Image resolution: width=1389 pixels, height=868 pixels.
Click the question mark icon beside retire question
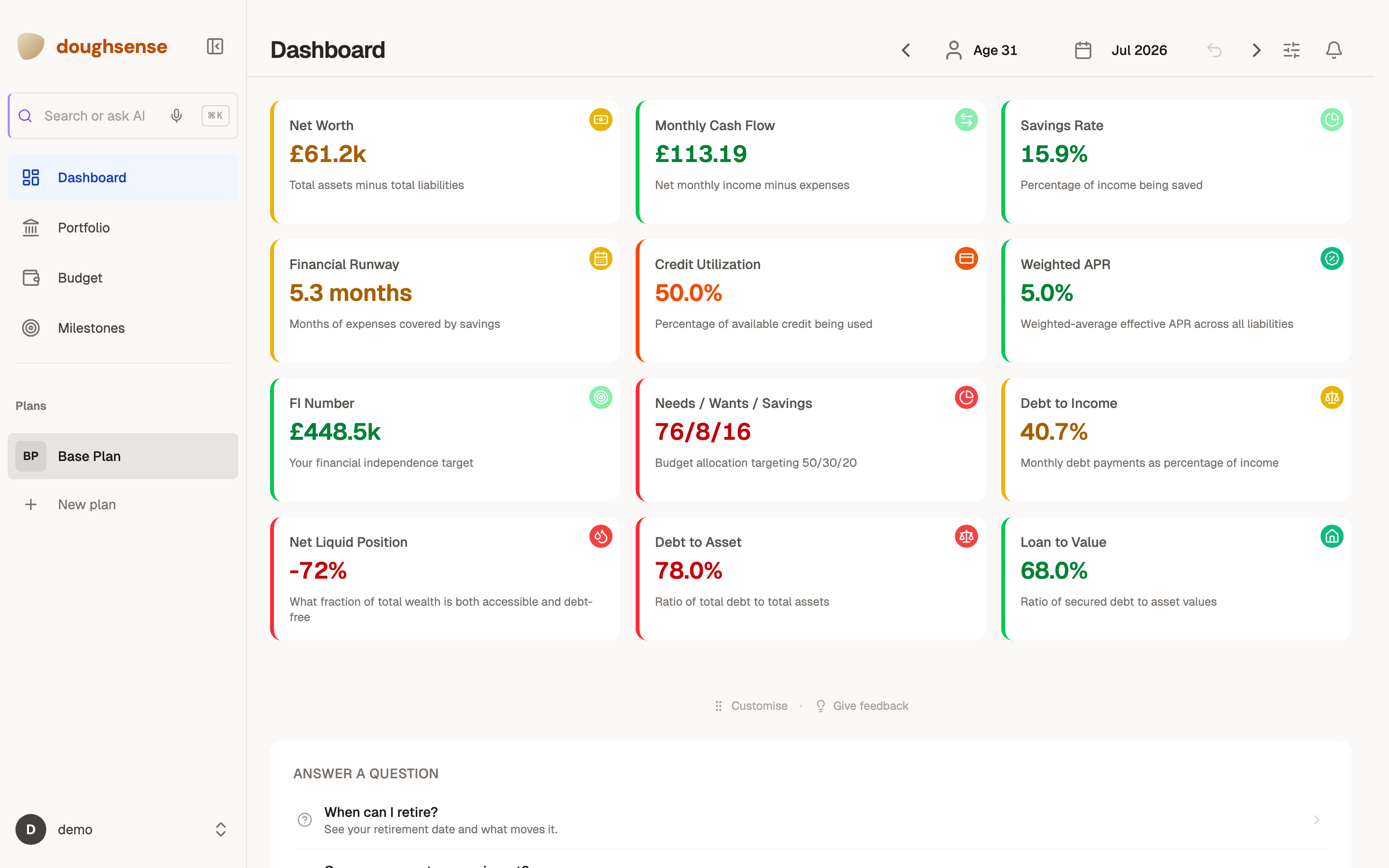[x=305, y=820]
